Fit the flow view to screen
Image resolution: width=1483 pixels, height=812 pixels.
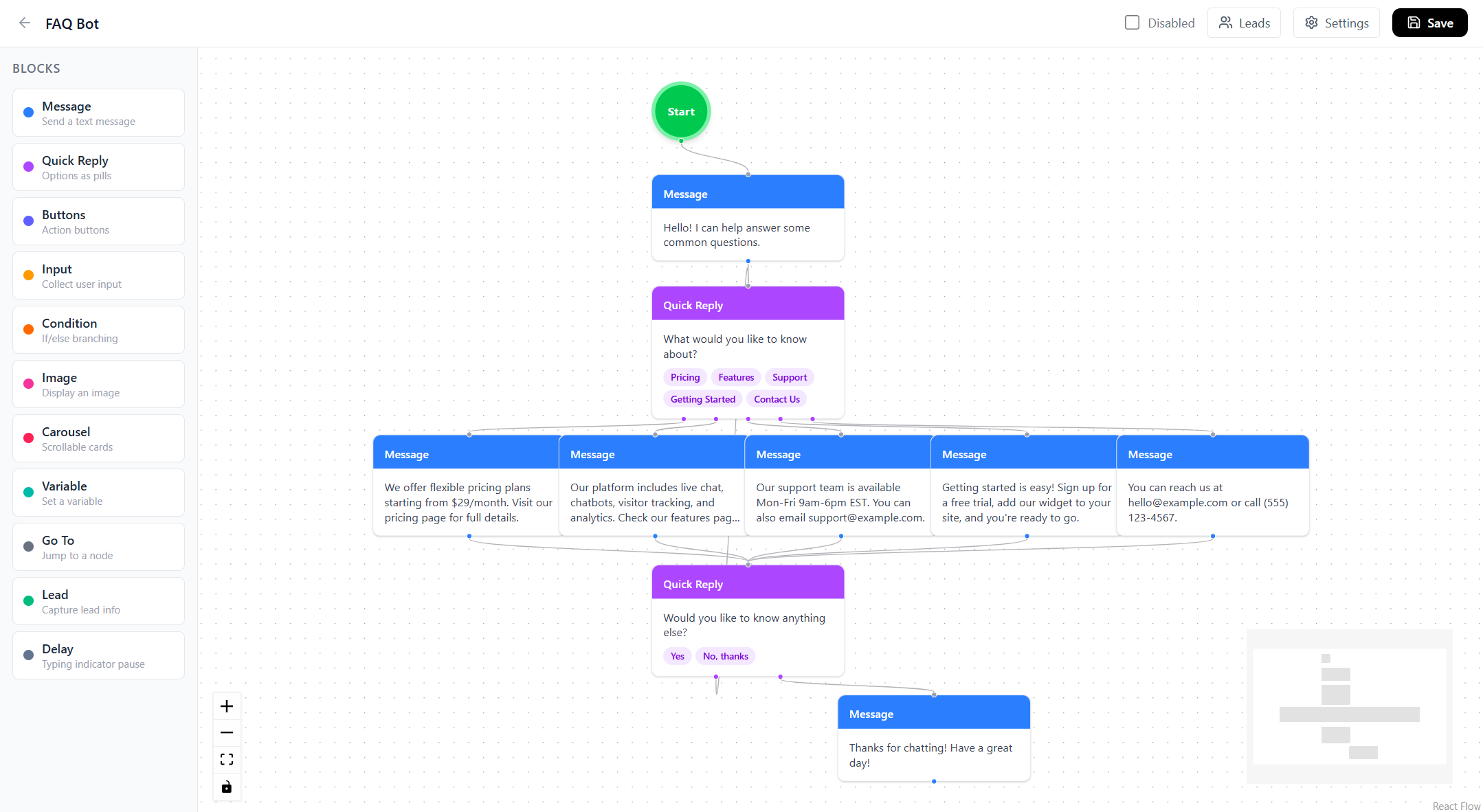(227, 759)
